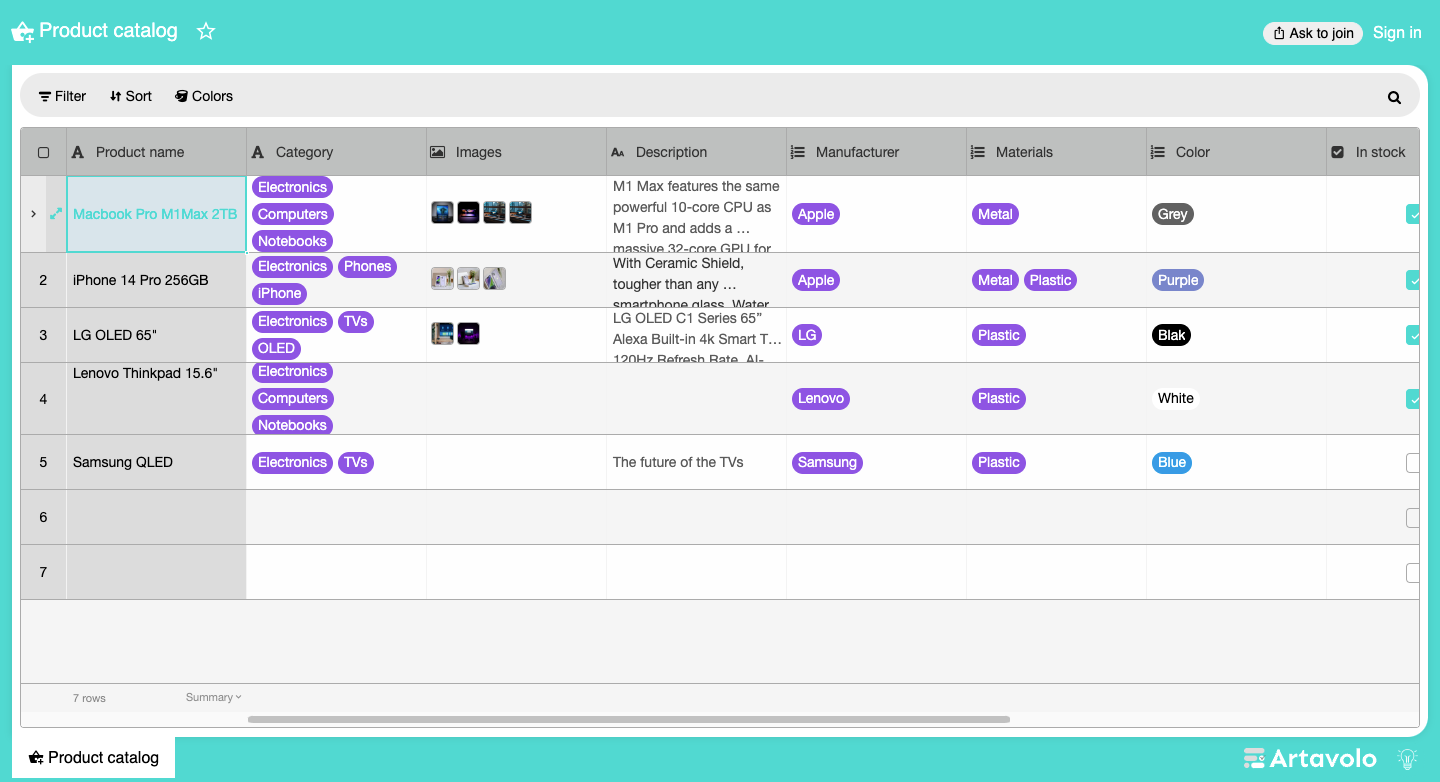Open second image thumbnail of Macbook Pro
Viewport: 1440px width, 782px height.
[468, 212]
